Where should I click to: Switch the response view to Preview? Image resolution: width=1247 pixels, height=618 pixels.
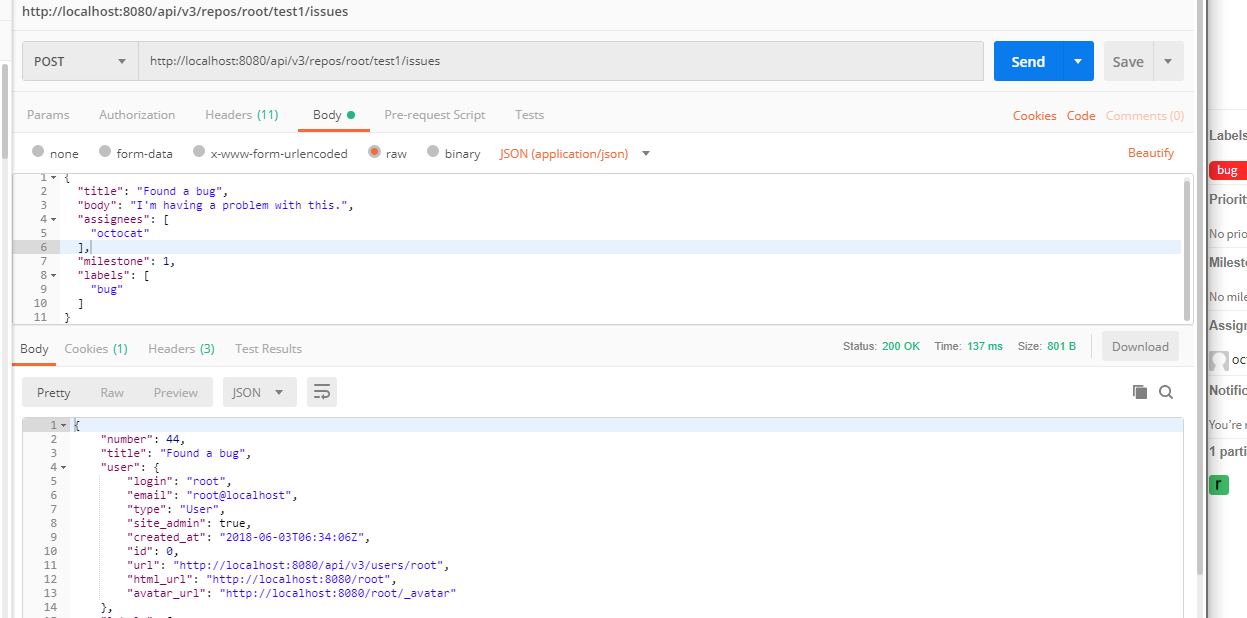[176, 393]
